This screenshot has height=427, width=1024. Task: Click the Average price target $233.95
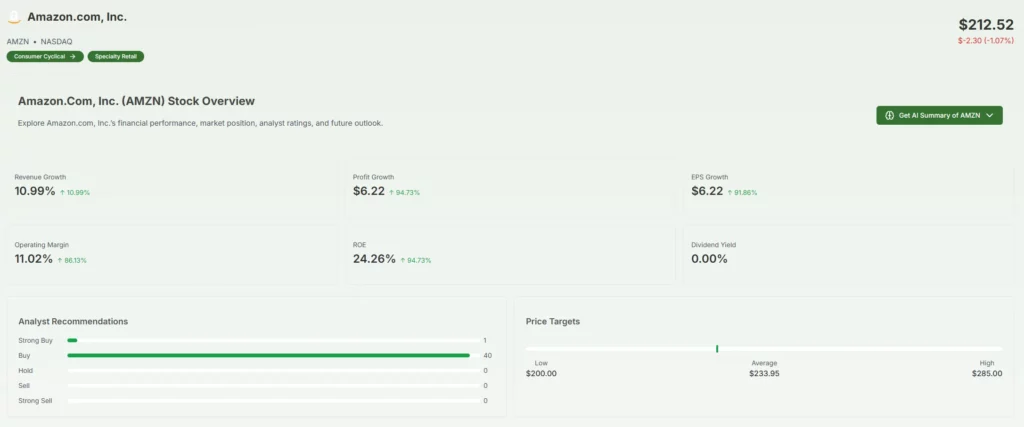point(764,373)
